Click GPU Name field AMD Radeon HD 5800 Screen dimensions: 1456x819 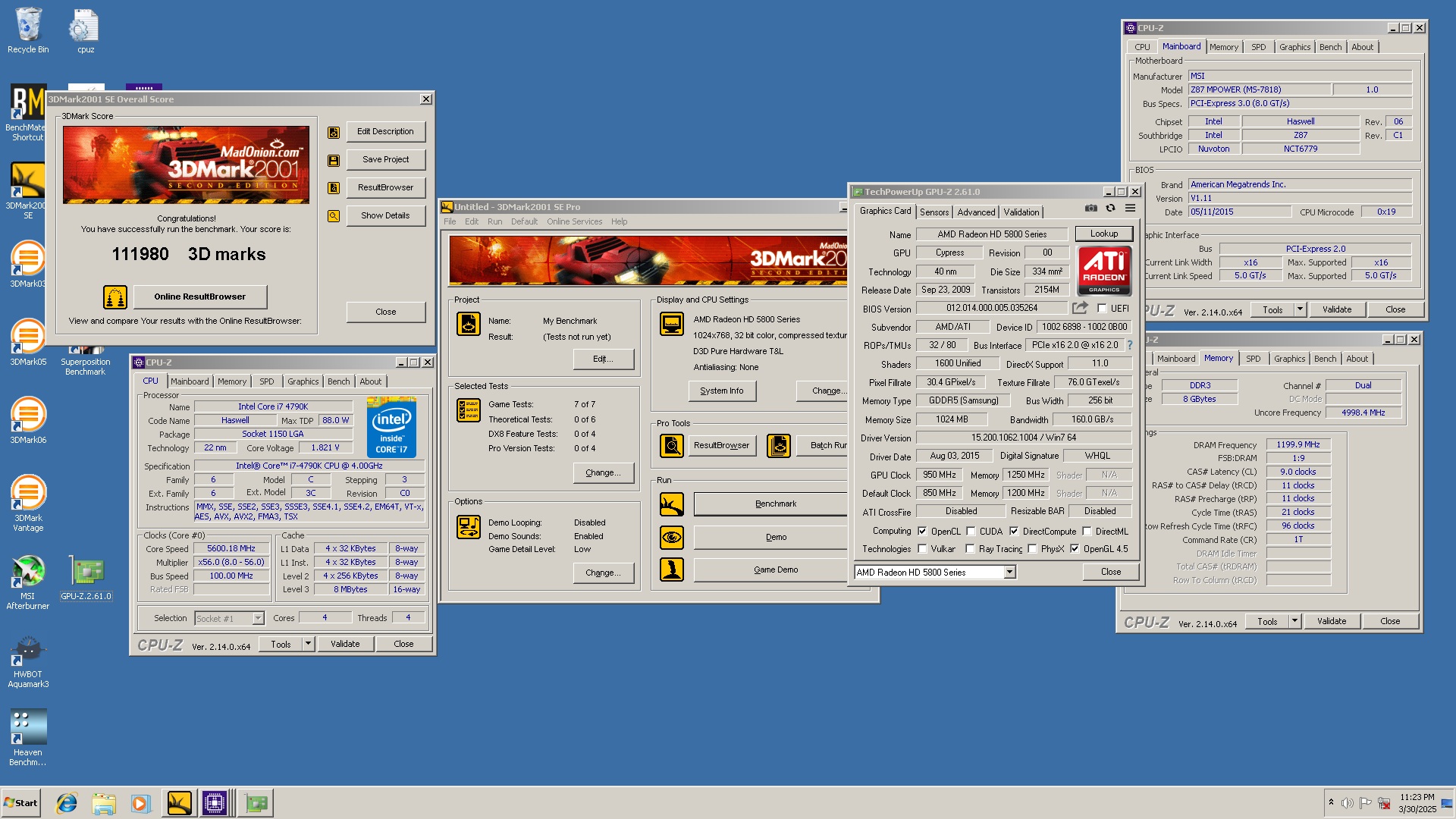click(x=992, y=234)
